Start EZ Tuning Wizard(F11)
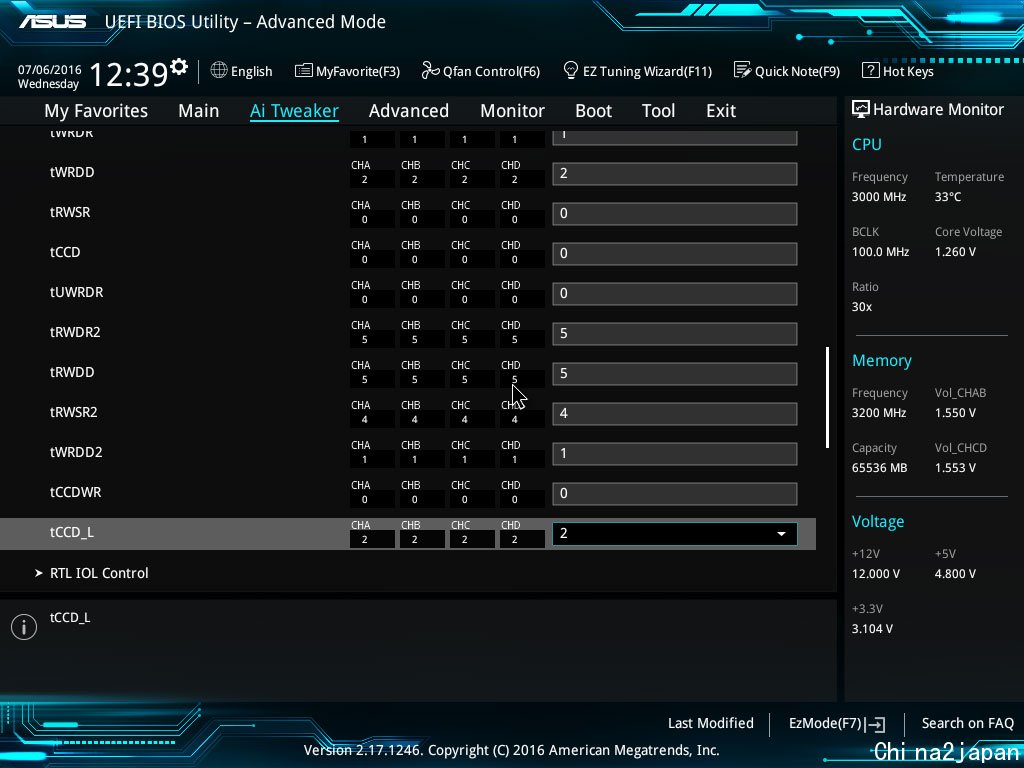 (x=647, y=71)
